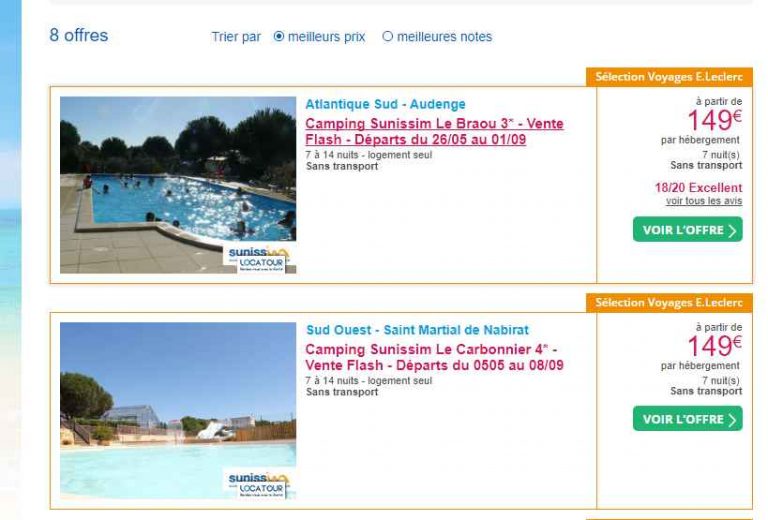
Task: Click the 'voir tous les avis' link
Action: click(704, 201)
